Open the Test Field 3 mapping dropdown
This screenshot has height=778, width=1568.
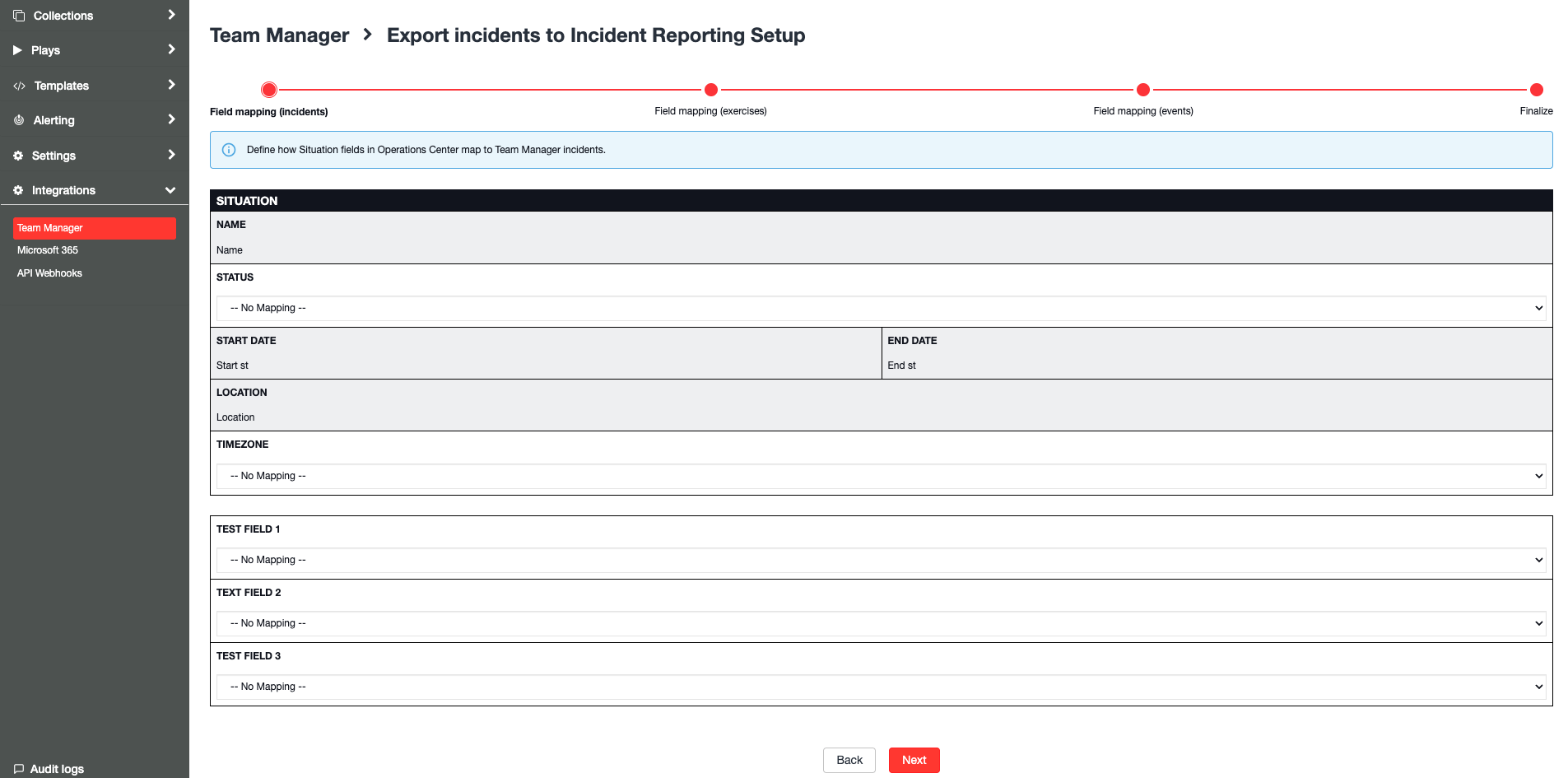881,687
